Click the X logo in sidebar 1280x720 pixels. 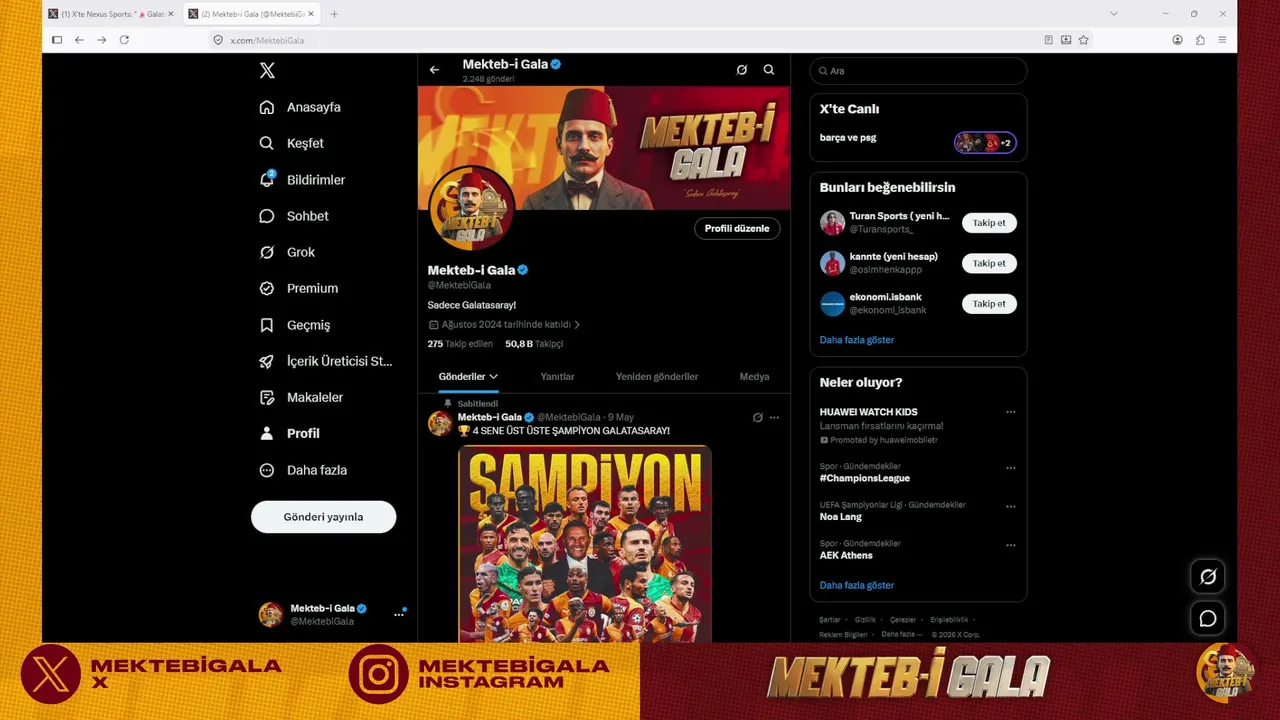tap(267, 71)
